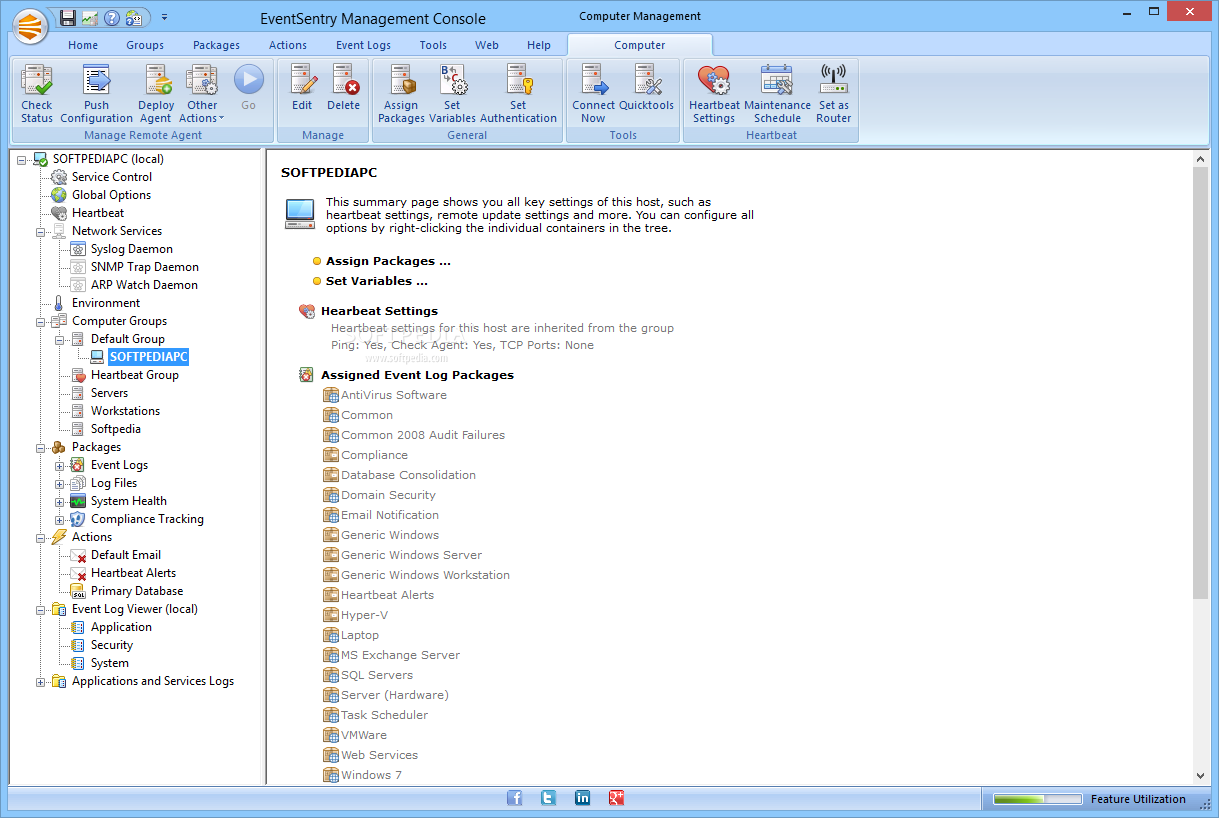Collapse the Network Services tree node
This screenshot has width=1219, height=818.
[x=41, y=231]
